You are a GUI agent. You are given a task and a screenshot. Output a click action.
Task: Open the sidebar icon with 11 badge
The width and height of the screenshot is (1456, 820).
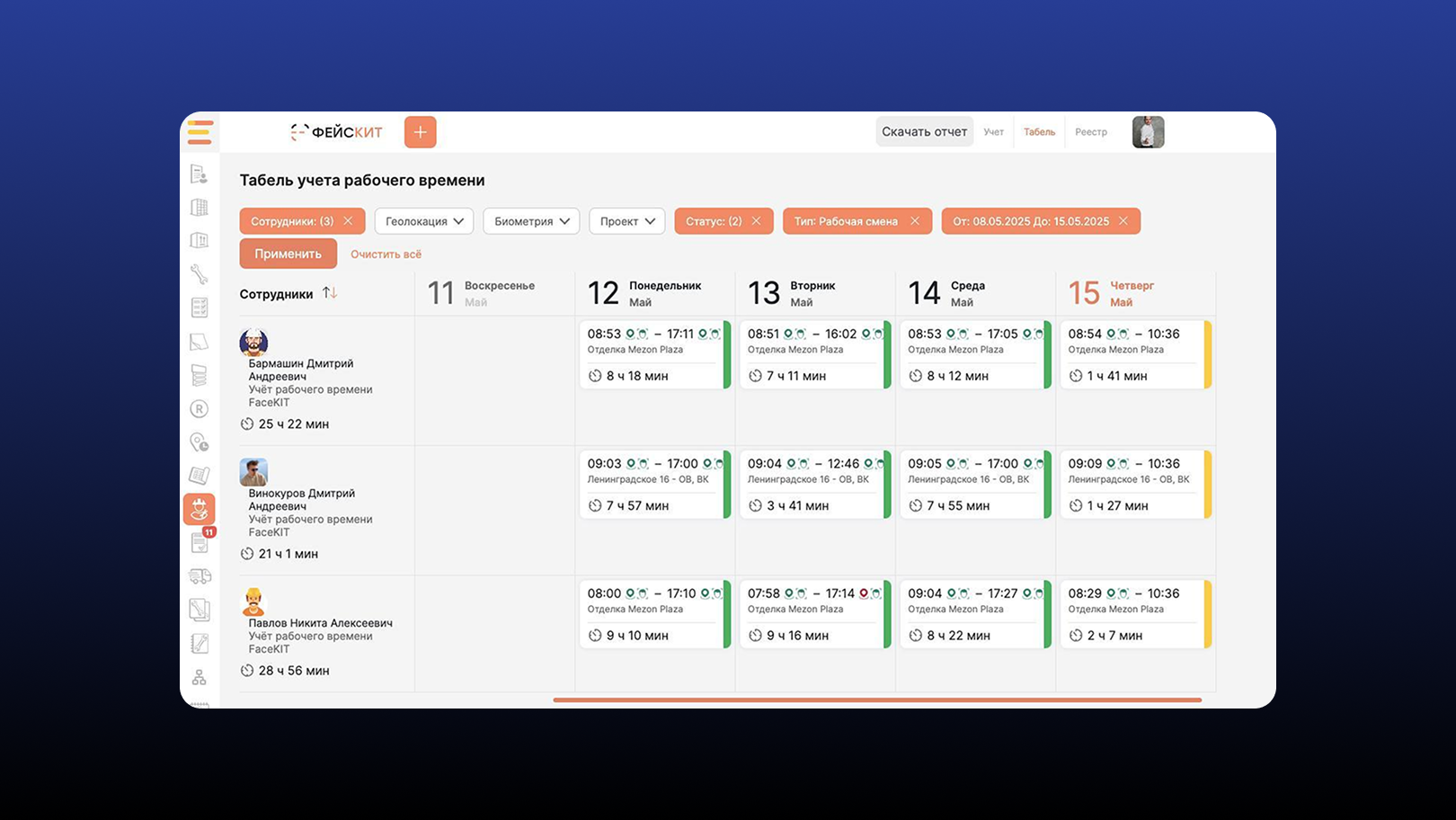tap(201, 542)
